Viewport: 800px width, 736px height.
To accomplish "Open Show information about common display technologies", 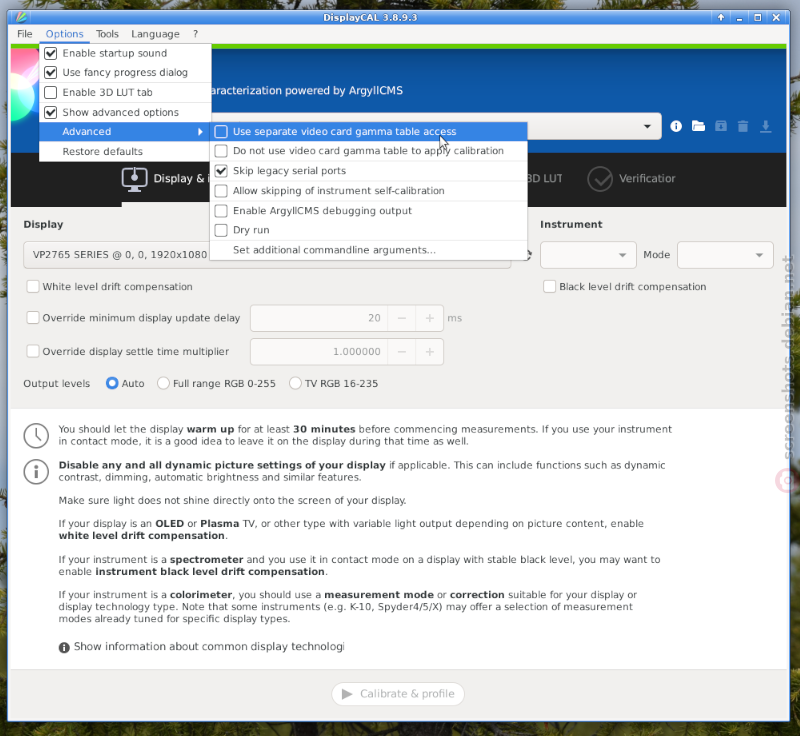I will (209, 647).
